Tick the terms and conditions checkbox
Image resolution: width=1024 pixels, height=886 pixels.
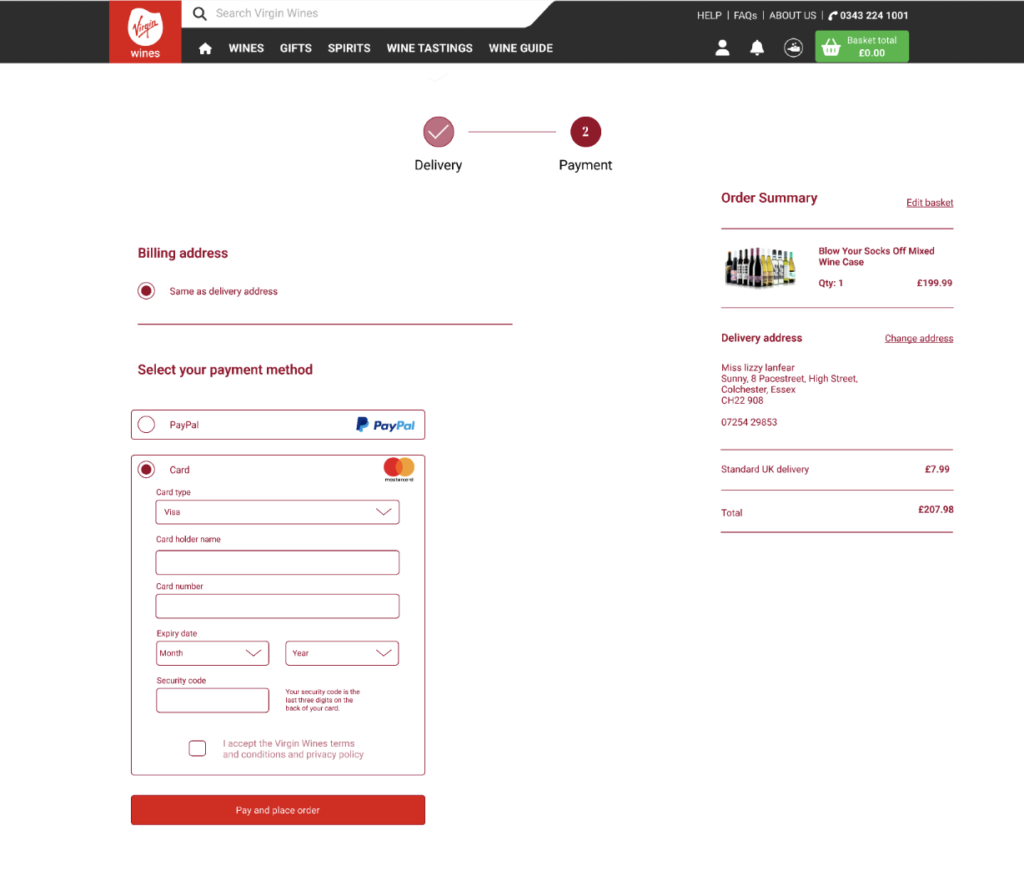point(197,748)
